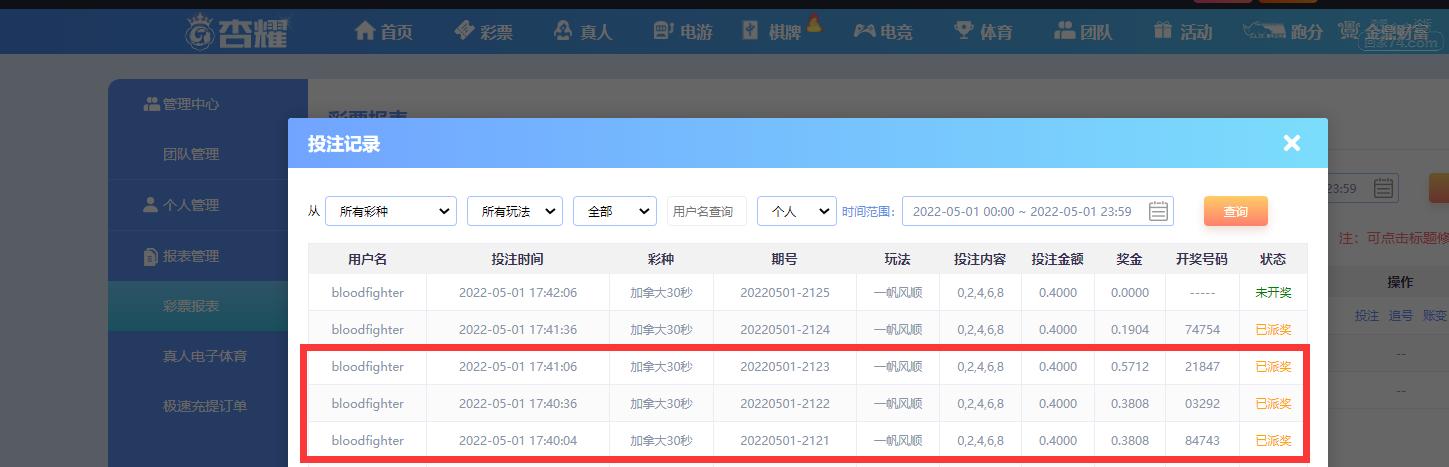
Task: Click the 投注记录 dialog title
Action: (x=344, y=144)
